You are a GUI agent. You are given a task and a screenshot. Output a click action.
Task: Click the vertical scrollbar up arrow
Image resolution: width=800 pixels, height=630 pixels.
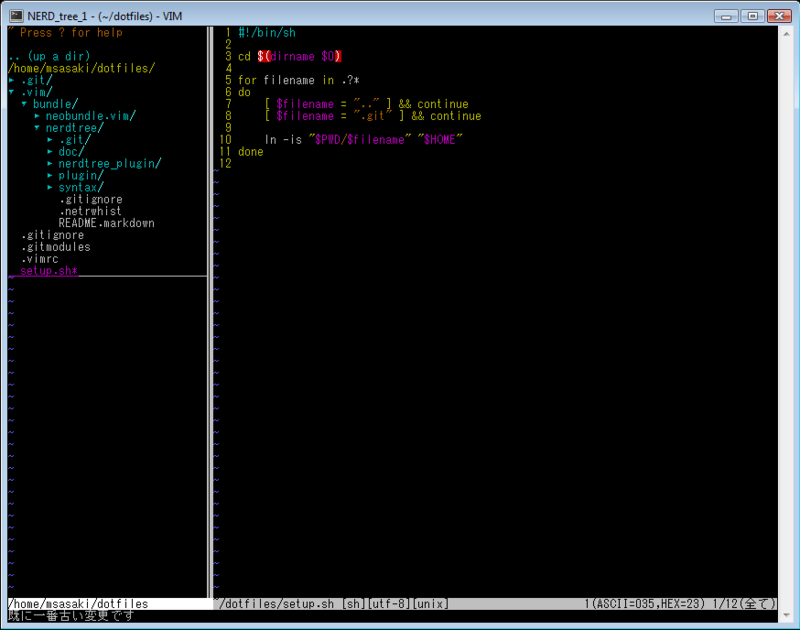786,34
